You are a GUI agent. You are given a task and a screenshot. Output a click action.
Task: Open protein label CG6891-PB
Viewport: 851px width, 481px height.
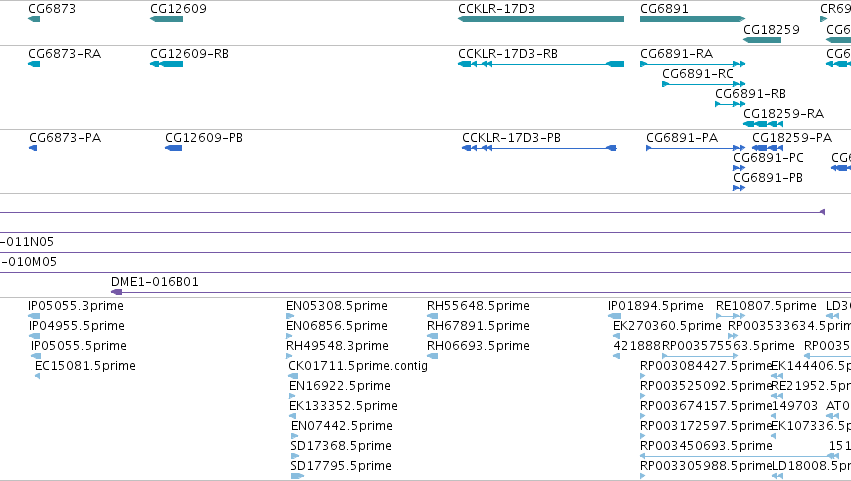click(x=768, y=178)
